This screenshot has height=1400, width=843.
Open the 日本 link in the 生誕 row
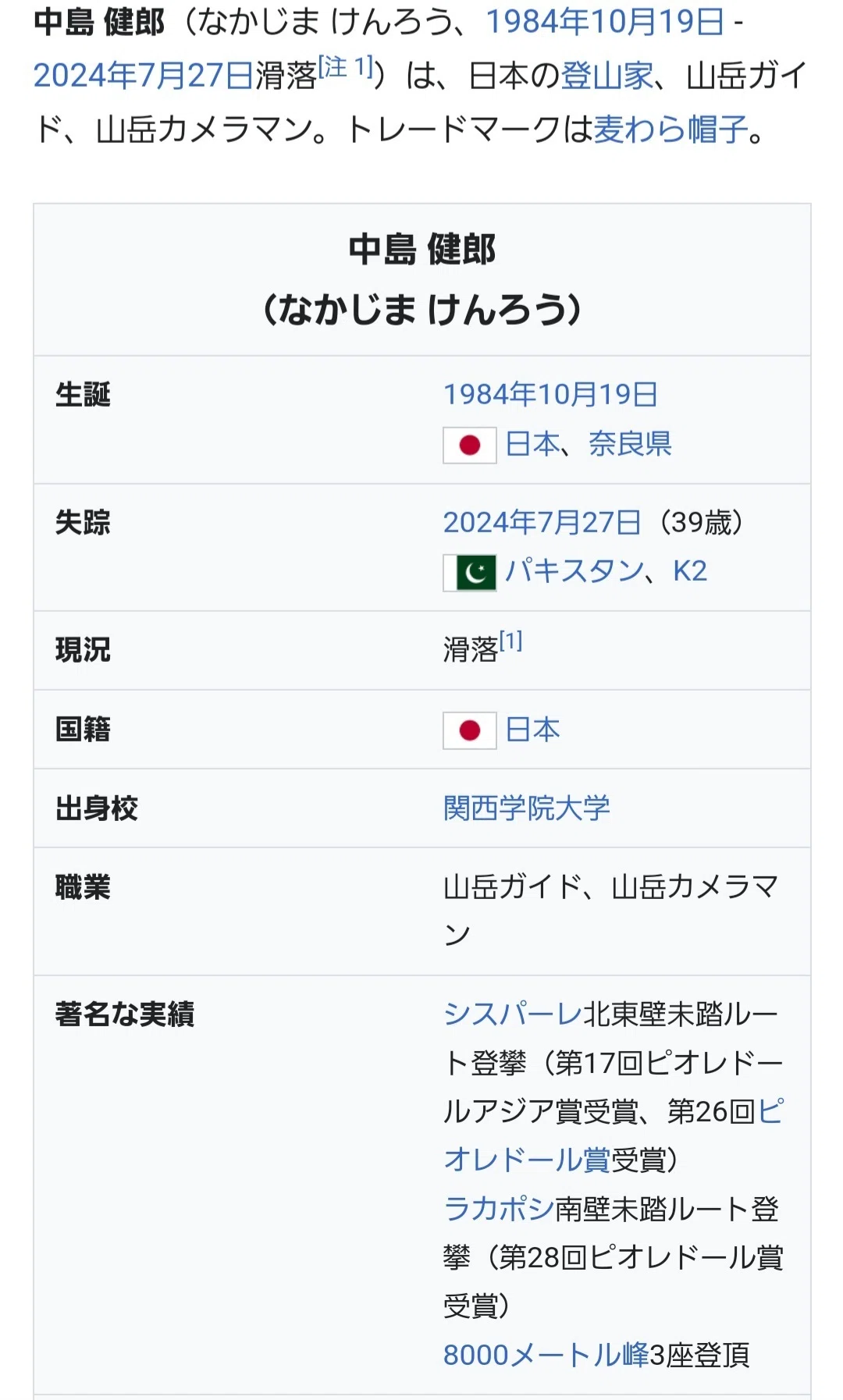[x=533, y=444]
